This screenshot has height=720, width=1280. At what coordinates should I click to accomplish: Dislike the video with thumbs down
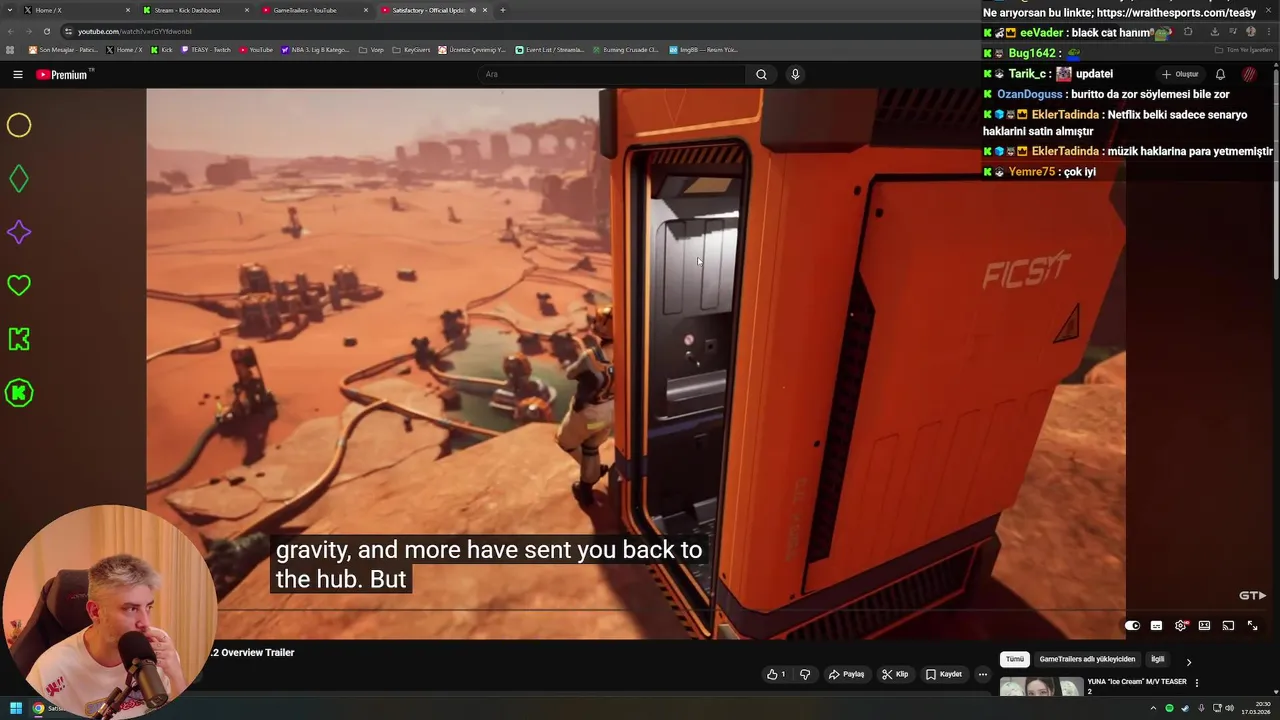point(805,674)
